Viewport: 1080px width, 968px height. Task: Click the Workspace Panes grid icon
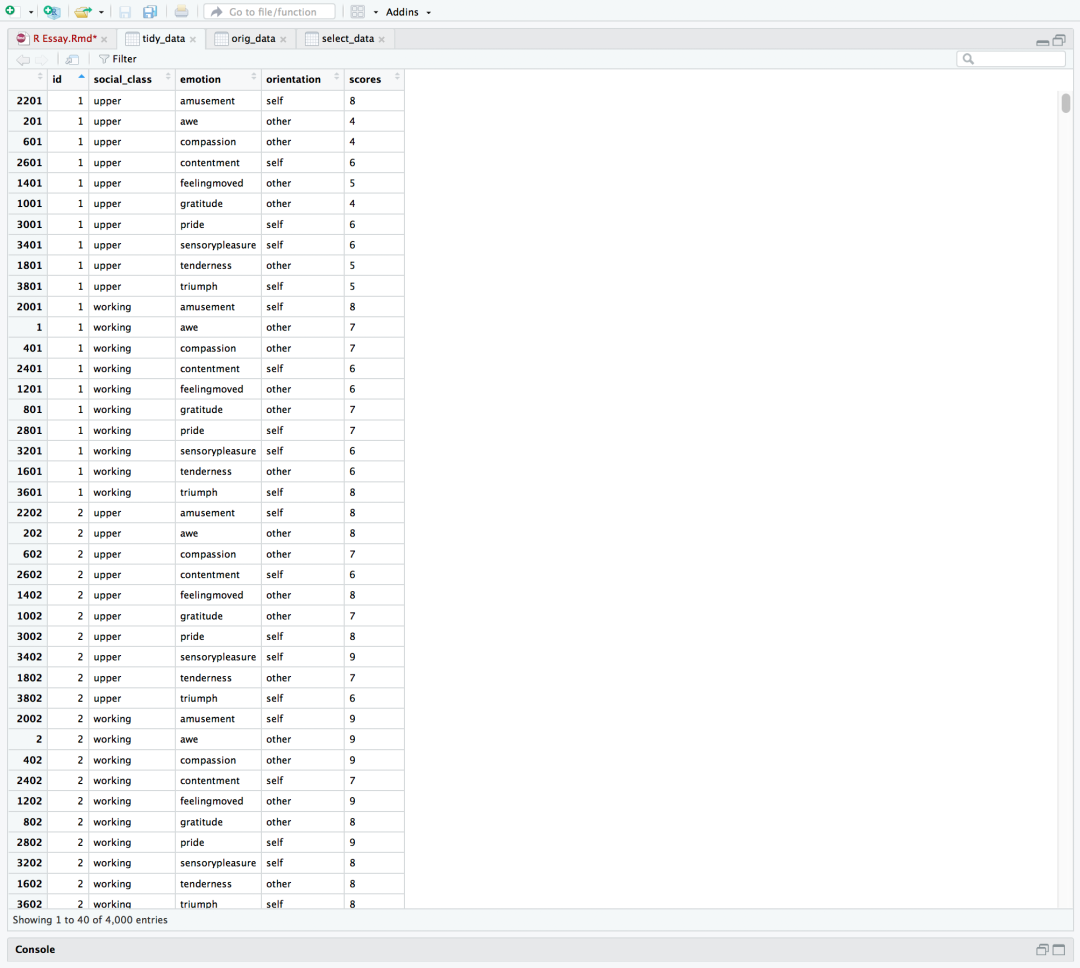pos(357,12)
